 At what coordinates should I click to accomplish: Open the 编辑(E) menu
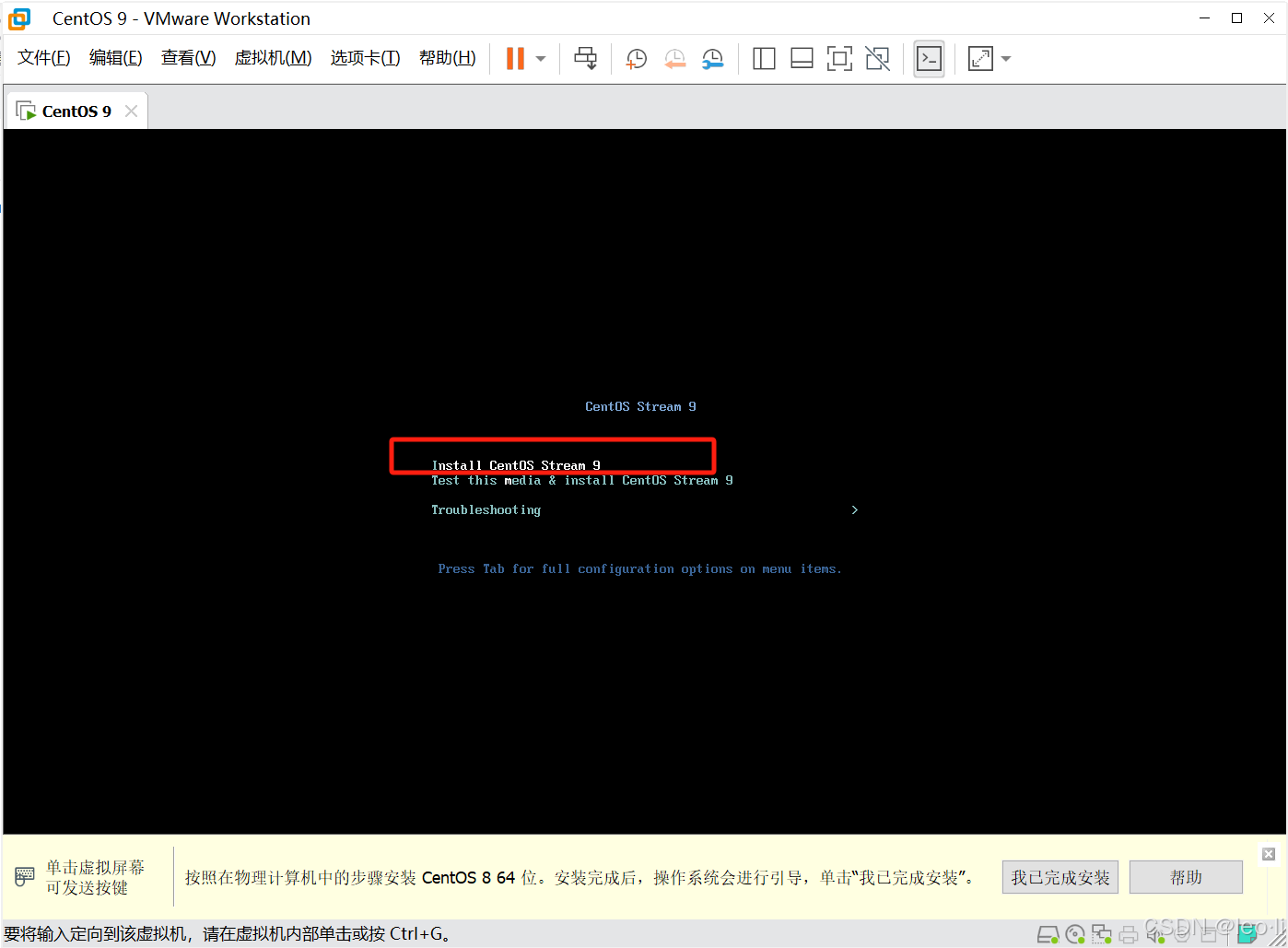115,58
